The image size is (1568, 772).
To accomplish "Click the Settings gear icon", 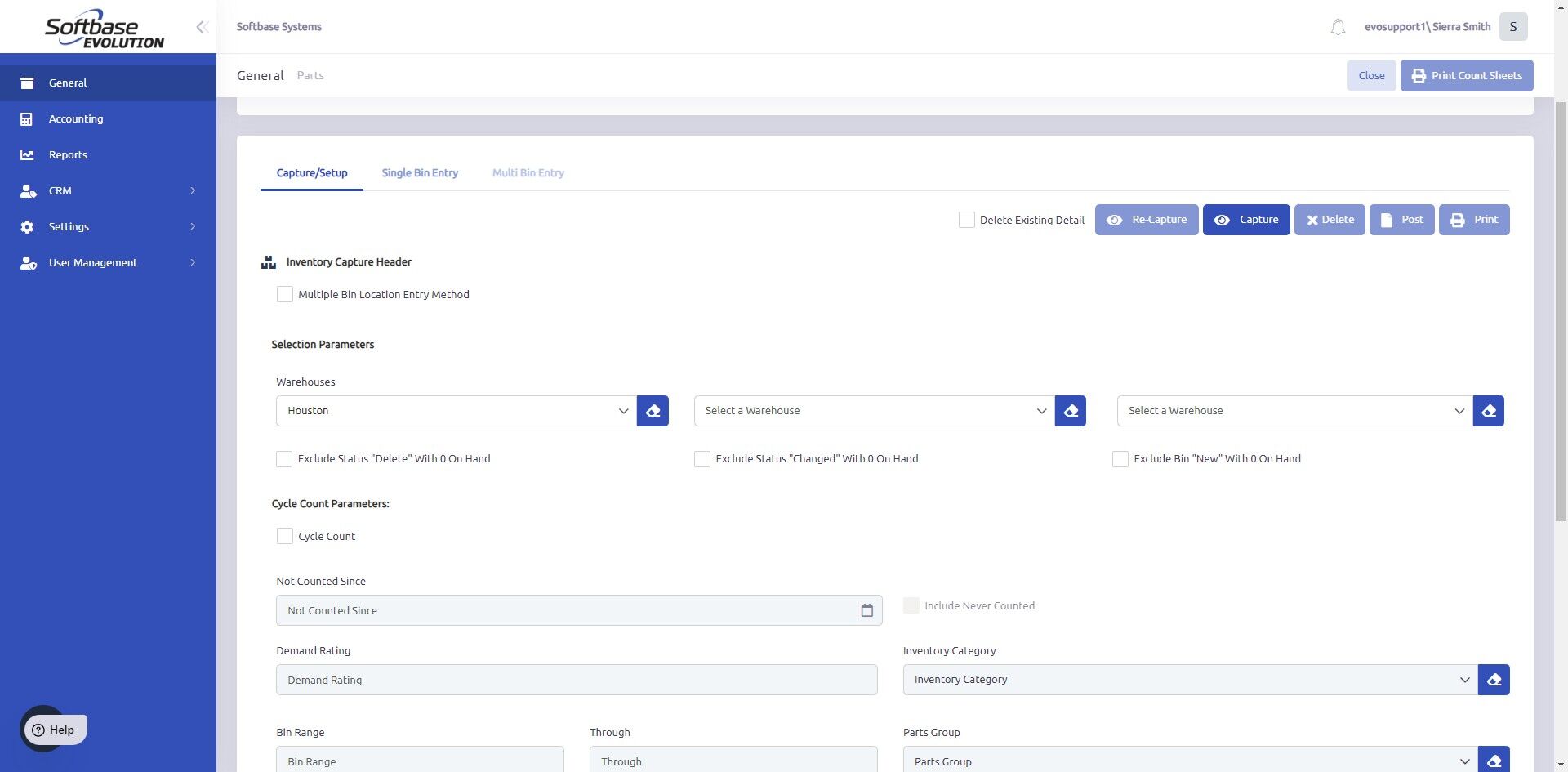I will [27, 227].
